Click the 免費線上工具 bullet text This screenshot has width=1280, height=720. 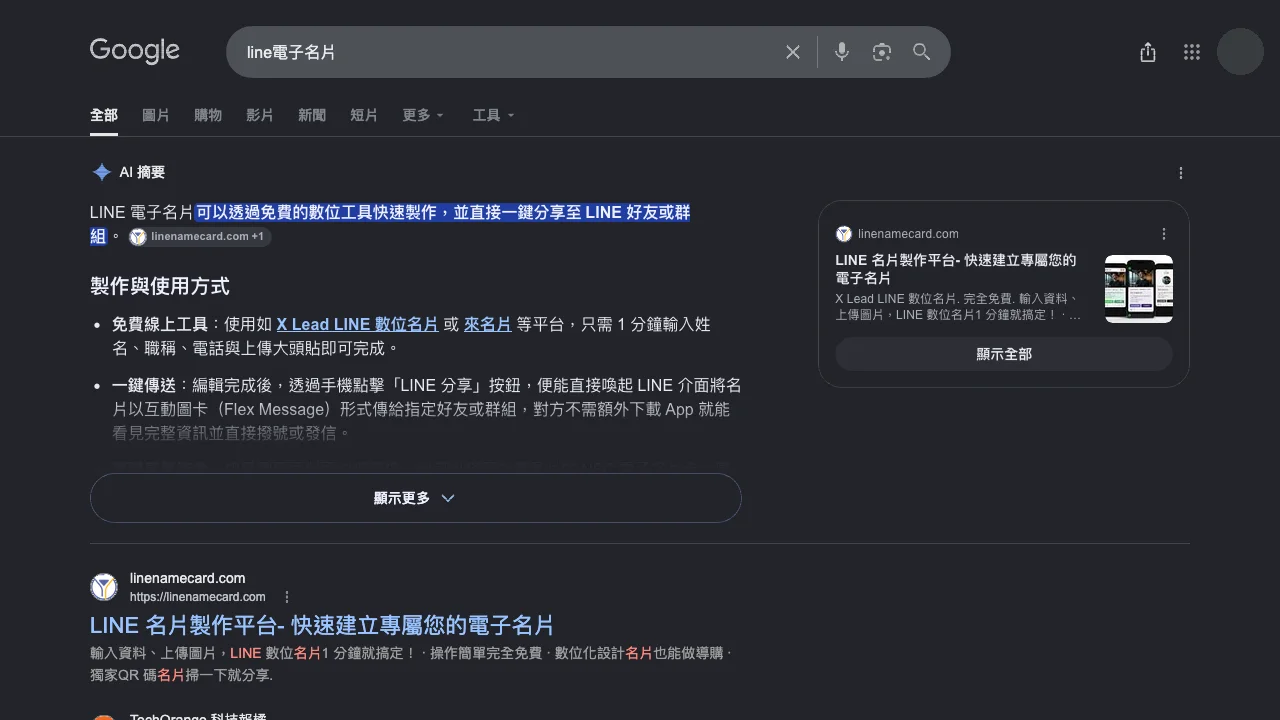click(x=159, y=324)
